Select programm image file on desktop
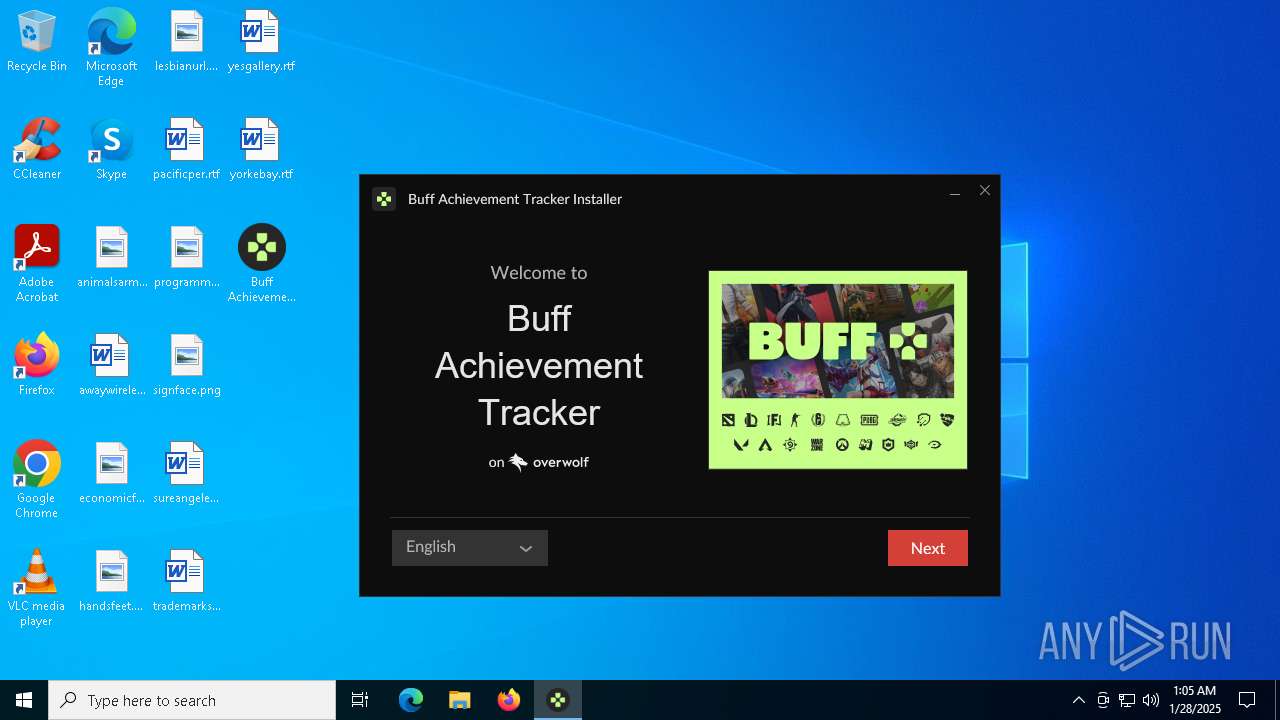Viewport: 1280px width, 720px height. tap(186, 258)
